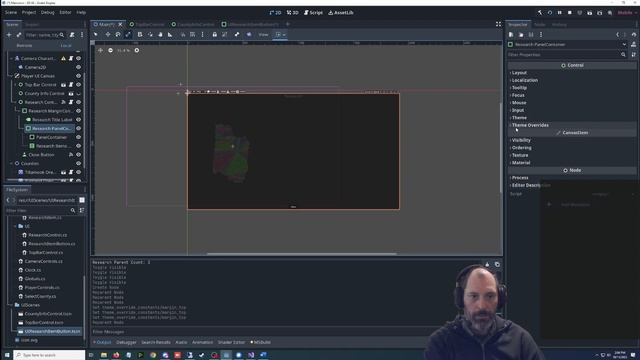Toggle split mode in FileSystem dock
The image size is (640, 360).
tap(82, 200)
